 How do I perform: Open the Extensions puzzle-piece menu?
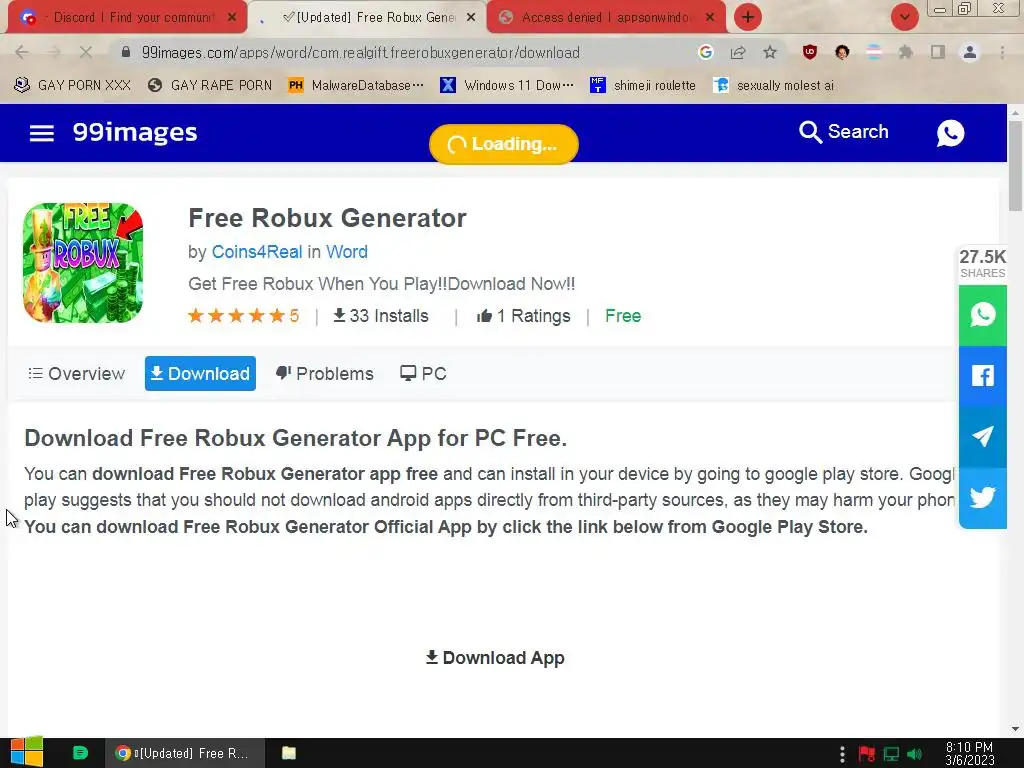(905, 52)
